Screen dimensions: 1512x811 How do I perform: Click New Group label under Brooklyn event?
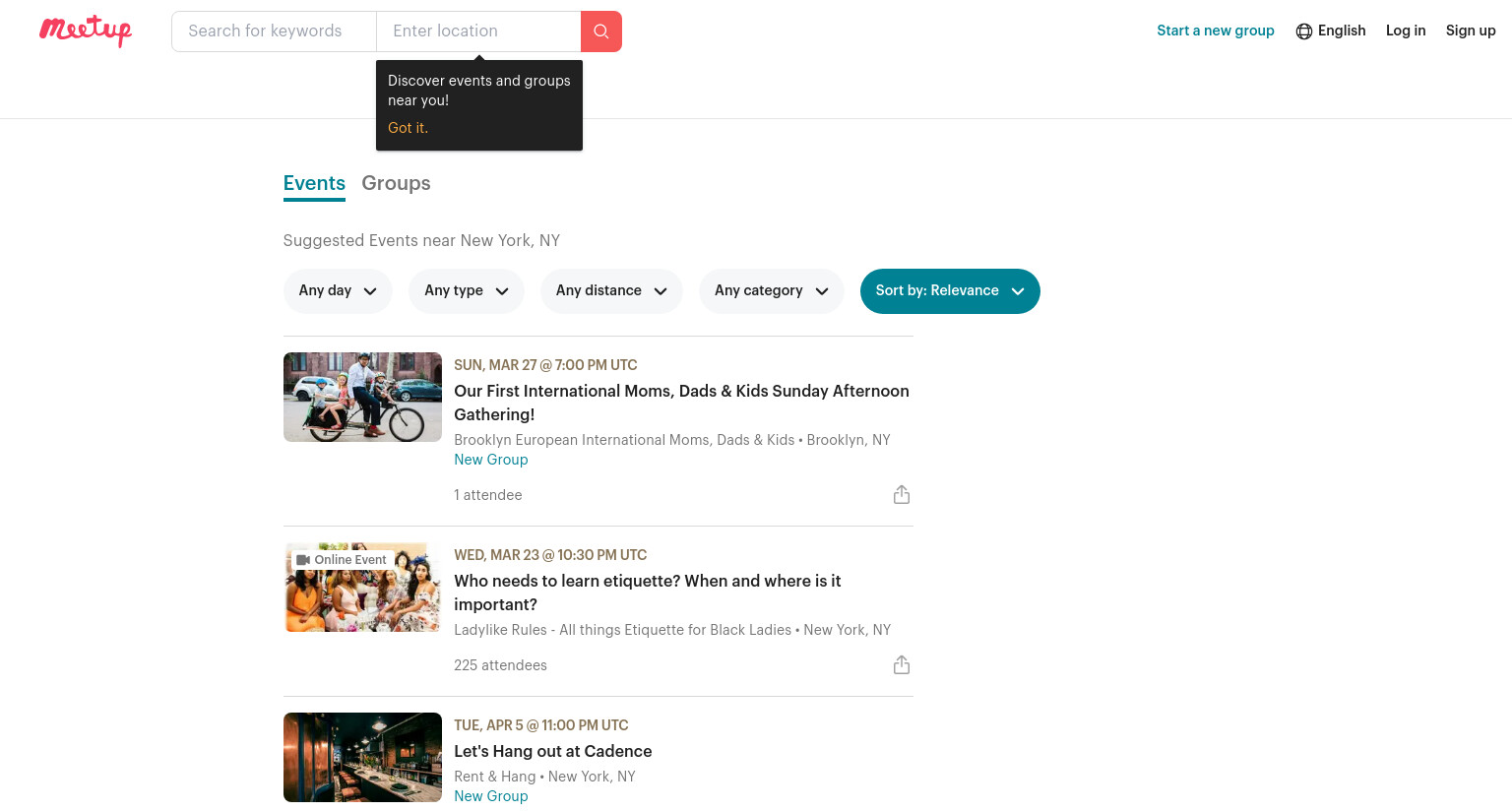tap(491, 460)
